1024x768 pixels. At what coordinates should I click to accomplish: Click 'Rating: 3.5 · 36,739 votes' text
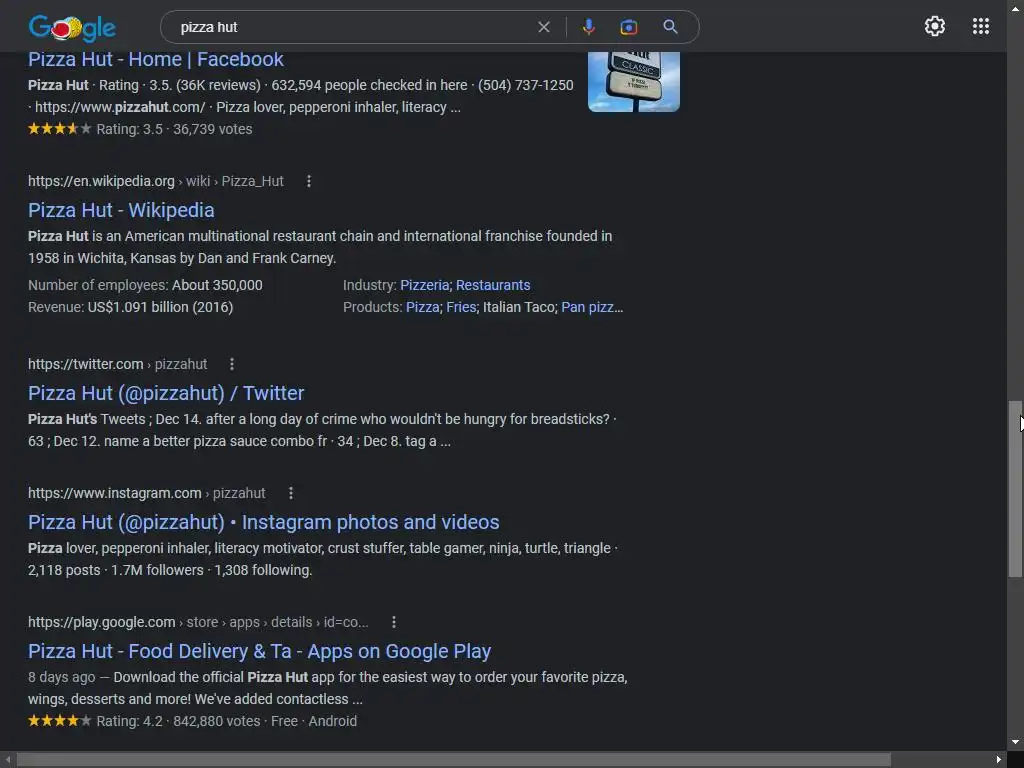tap(174, 129)
